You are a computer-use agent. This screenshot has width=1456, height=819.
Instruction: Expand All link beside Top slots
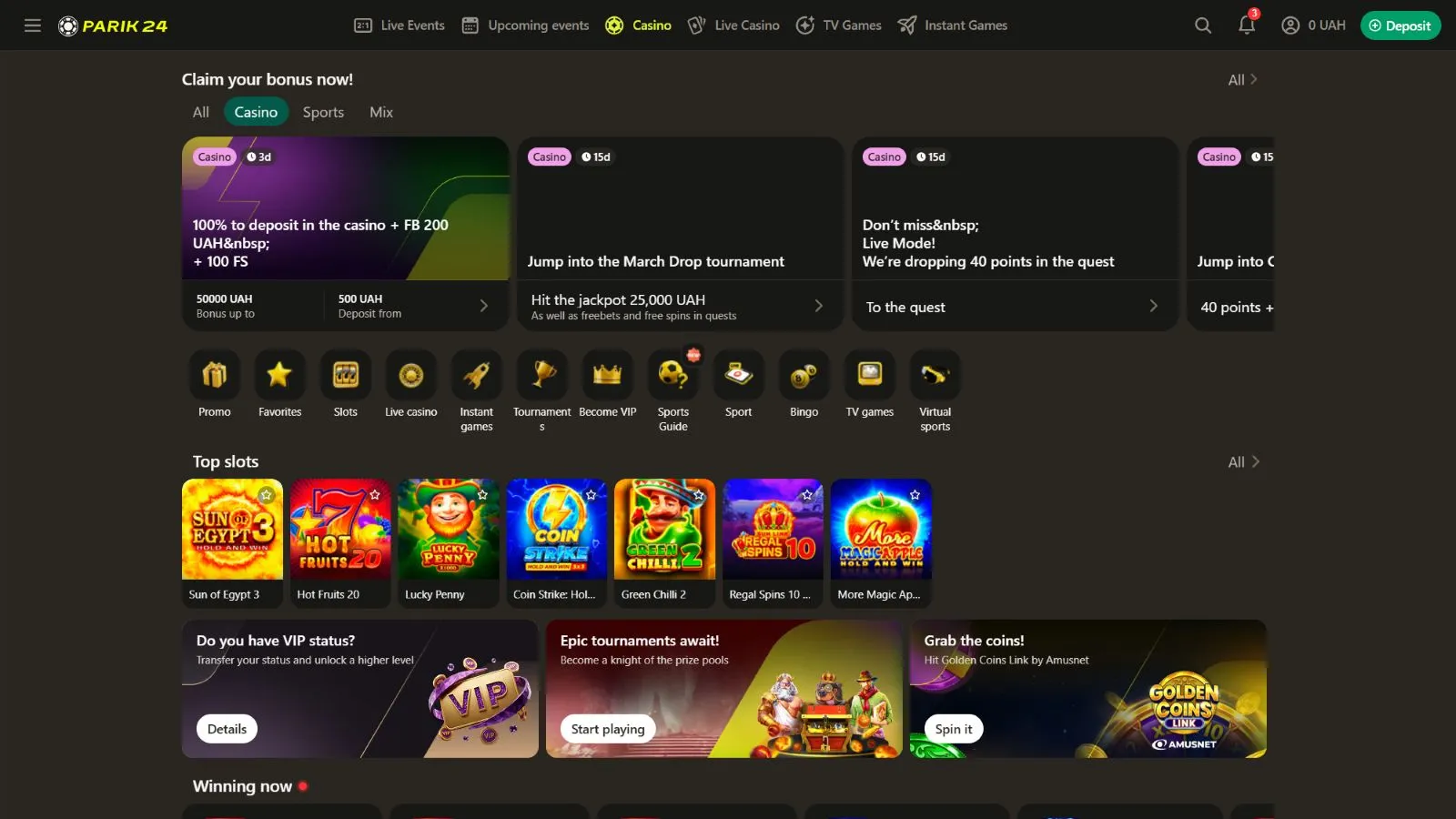pos(1243,462)
